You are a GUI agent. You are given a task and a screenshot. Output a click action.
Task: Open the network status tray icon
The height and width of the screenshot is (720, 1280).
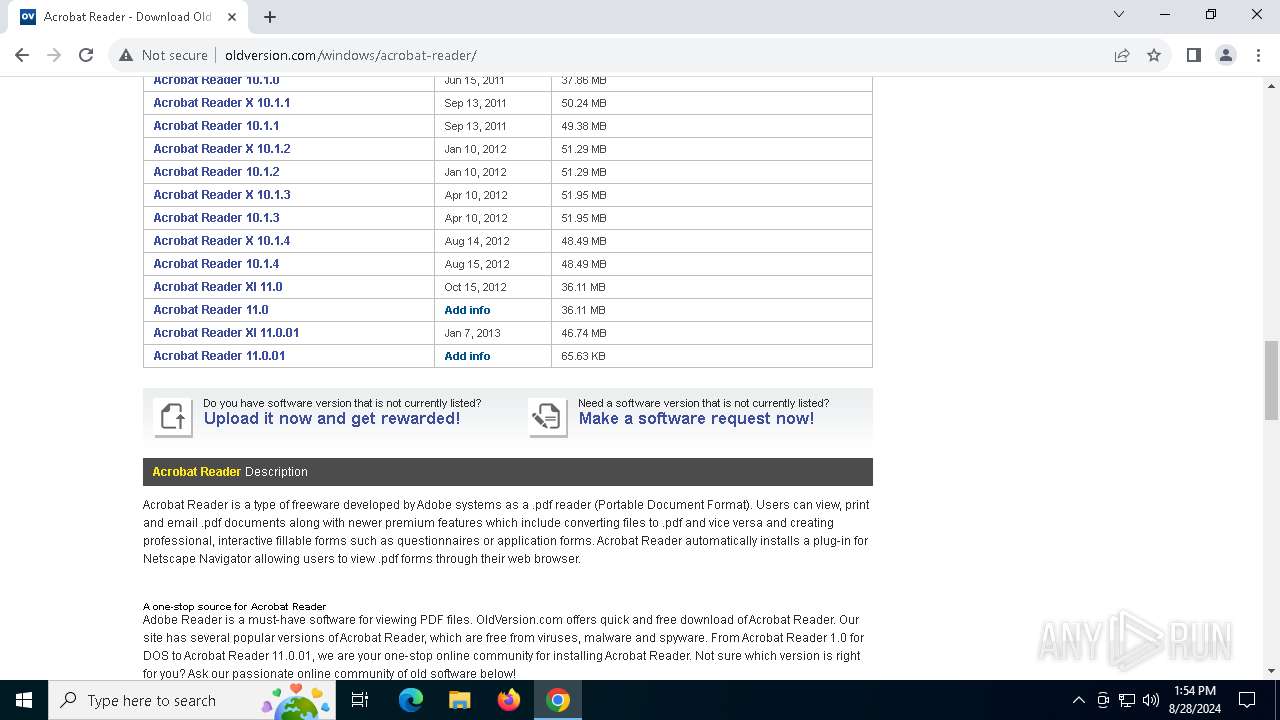[1127, 700]
